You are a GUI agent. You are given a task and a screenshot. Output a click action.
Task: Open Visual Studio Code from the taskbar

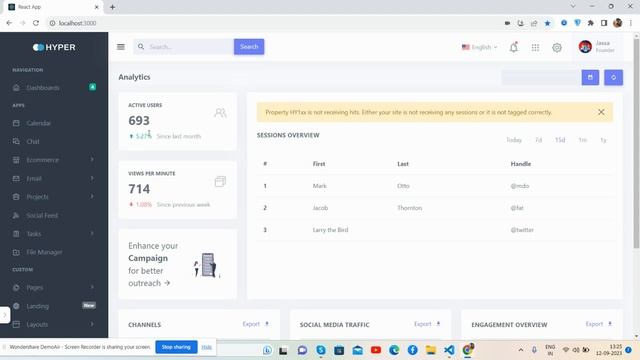click(x=449, y=350)
